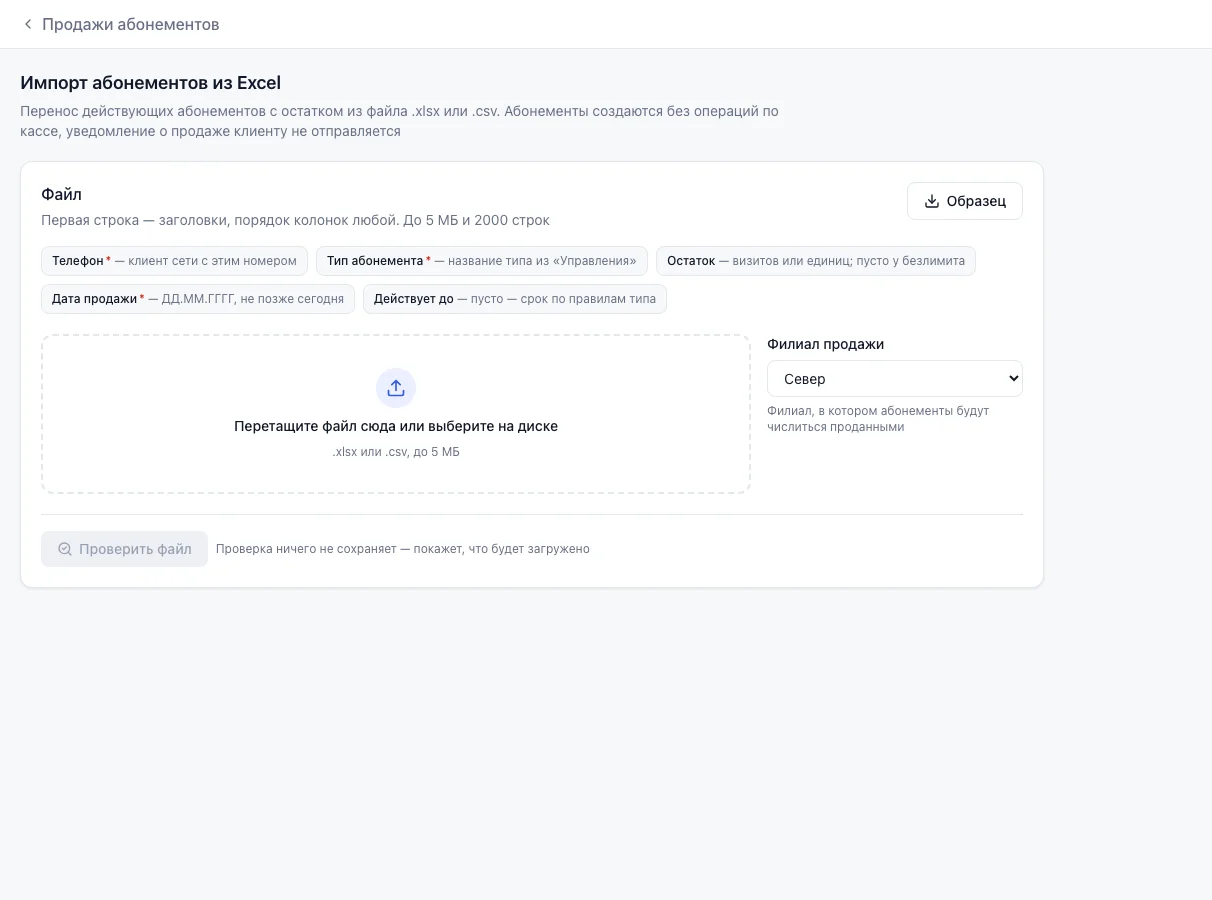Click the upload arrow icon in dropzone

pyautogui.click(x=396, y=388)
